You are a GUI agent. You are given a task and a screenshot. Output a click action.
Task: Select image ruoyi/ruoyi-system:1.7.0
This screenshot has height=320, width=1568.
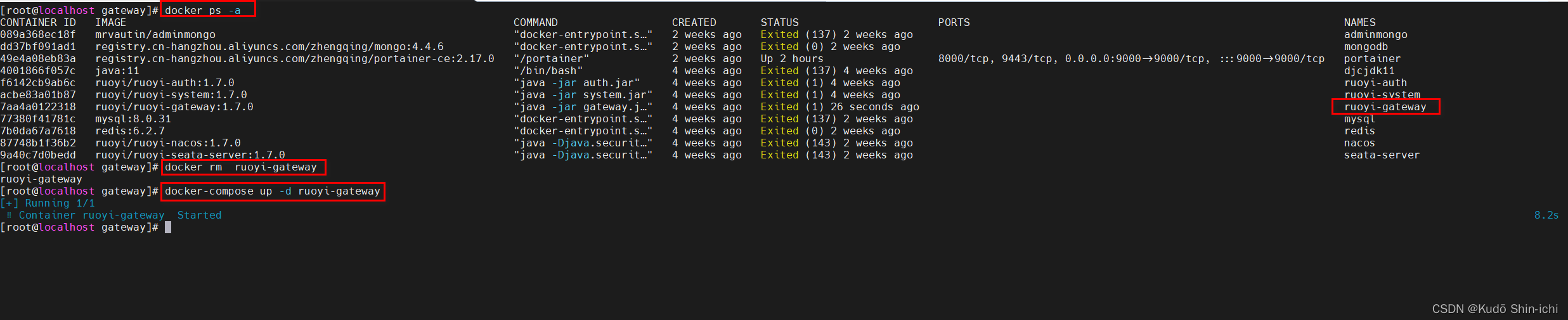pos(171,95)
